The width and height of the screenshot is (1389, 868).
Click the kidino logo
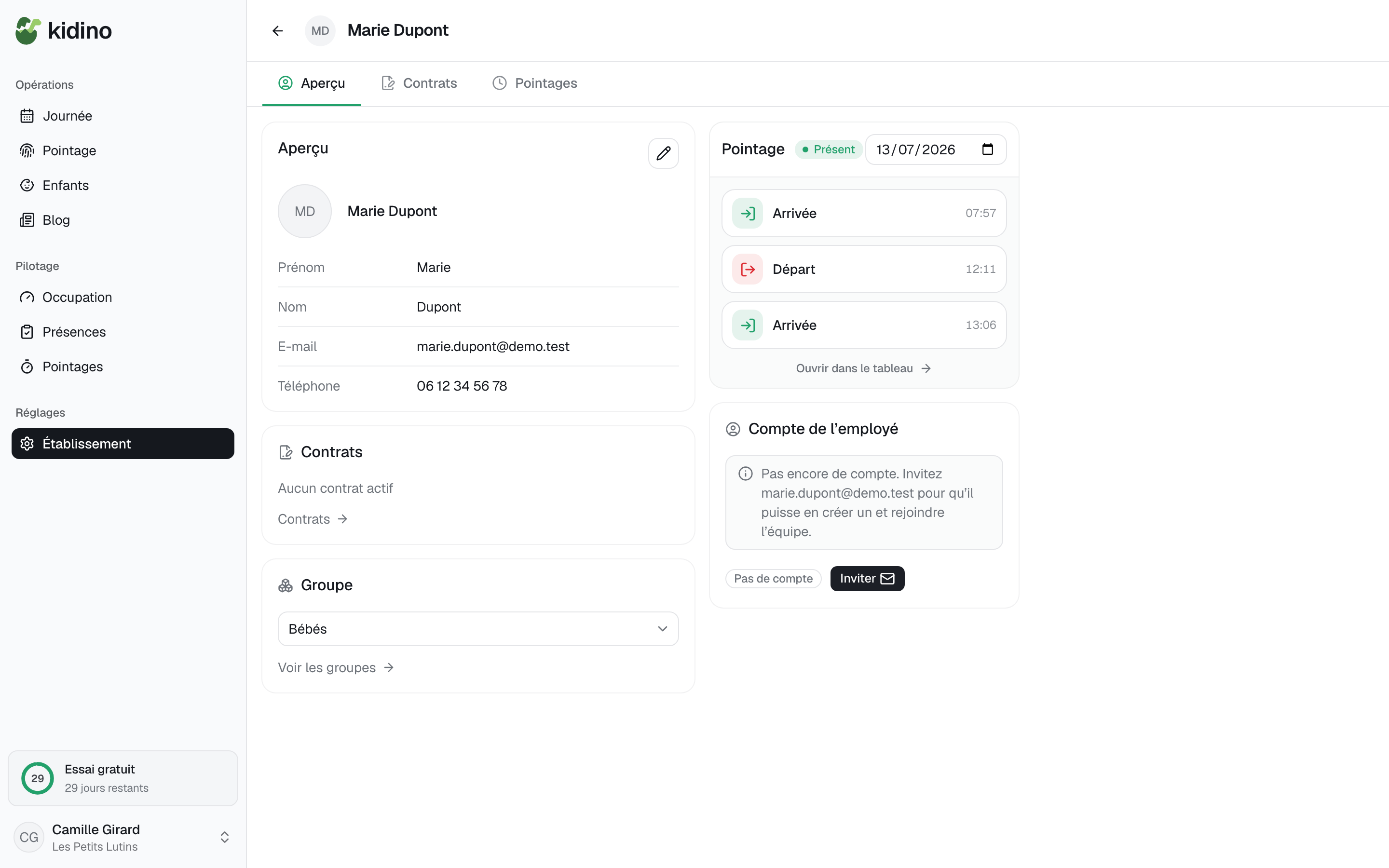click(64, 30)
